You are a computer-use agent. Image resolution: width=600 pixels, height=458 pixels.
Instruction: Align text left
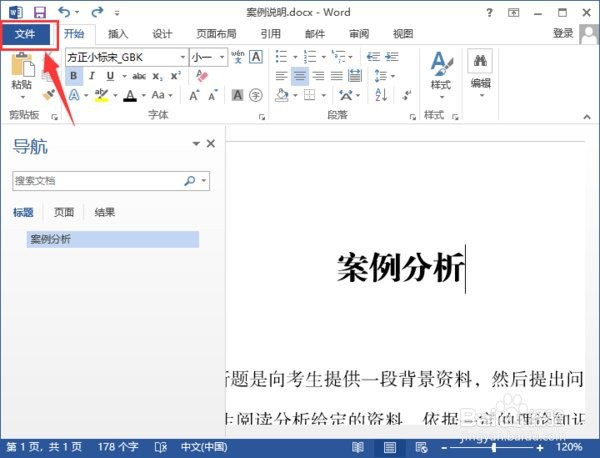[x=281, y=76]
